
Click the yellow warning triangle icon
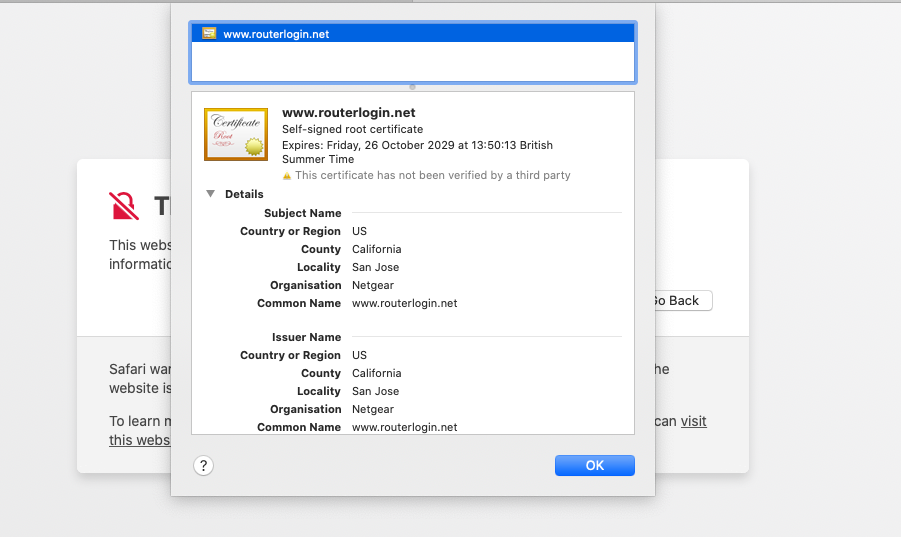click(287, 176)
